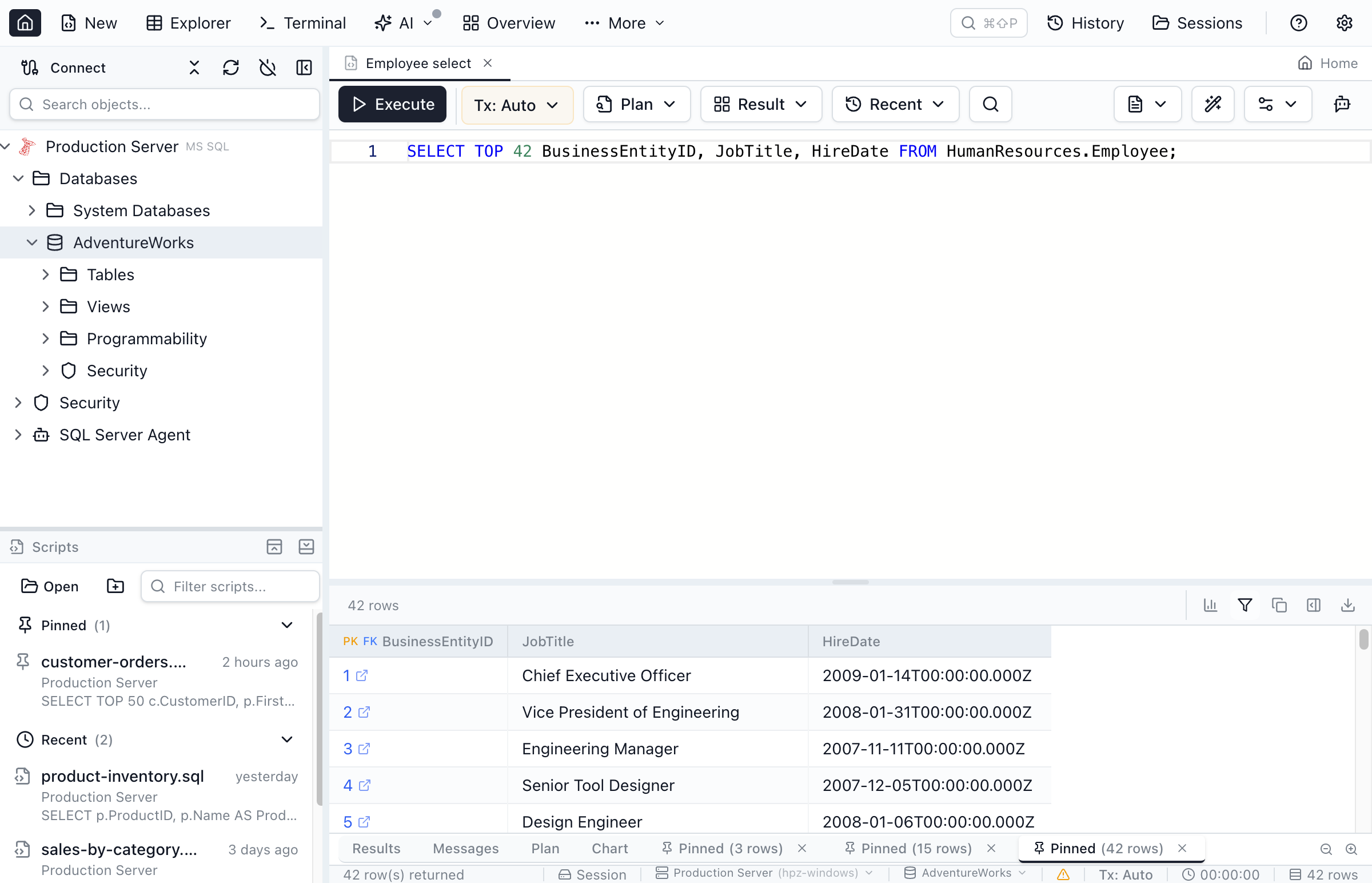Click the Search objects field

[165, 104]
